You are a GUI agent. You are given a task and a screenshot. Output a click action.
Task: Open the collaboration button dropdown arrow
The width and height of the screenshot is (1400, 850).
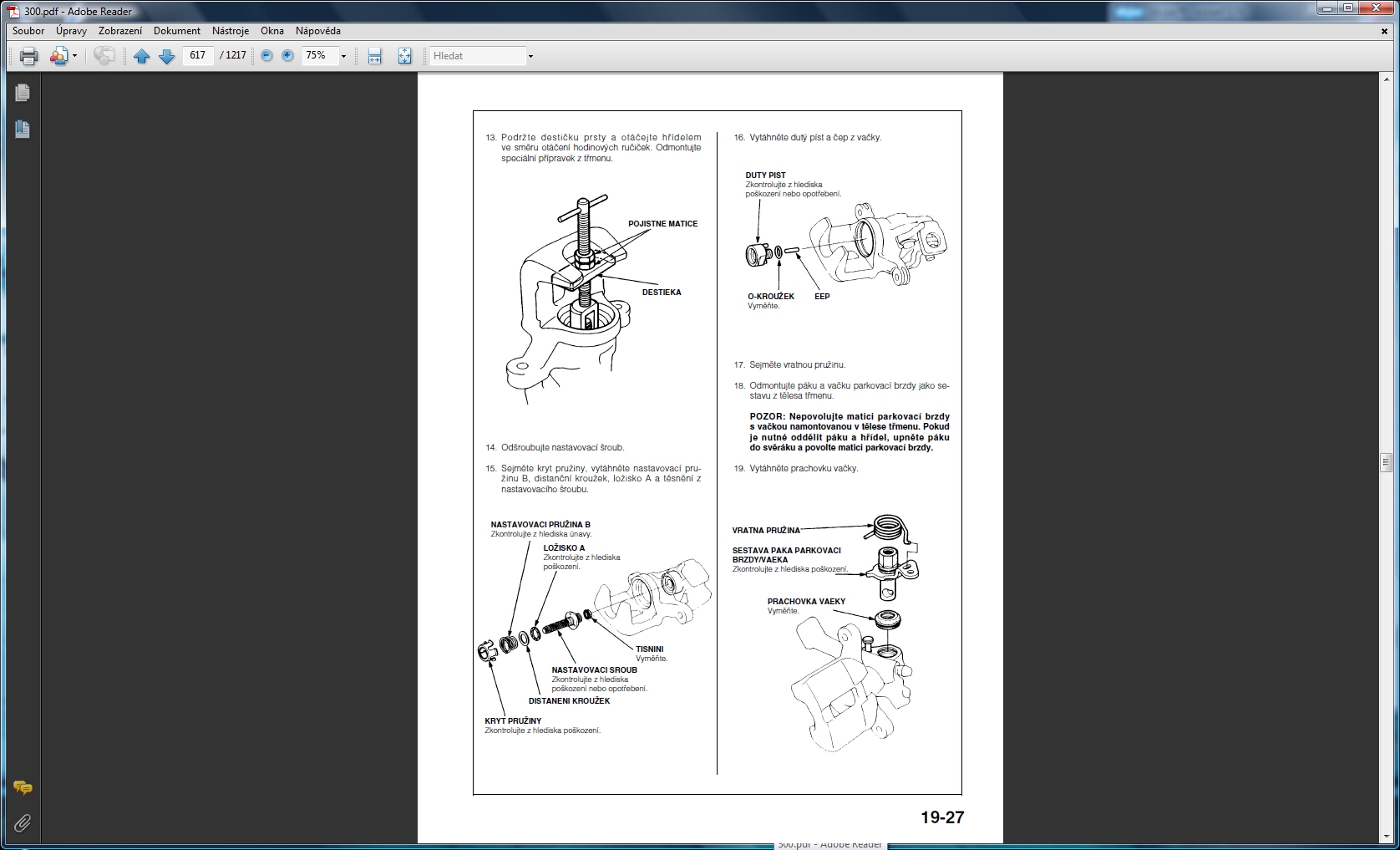tap(74, 56)
